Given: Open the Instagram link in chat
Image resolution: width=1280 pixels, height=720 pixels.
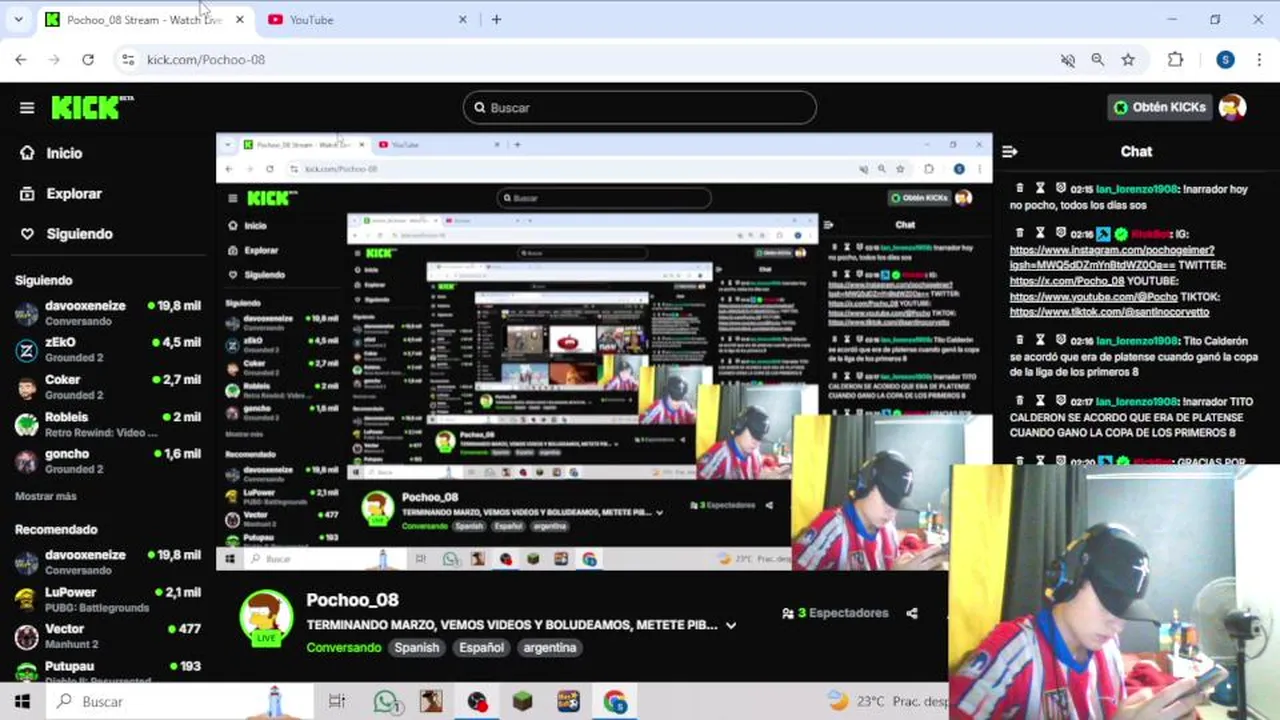Looking at the screenshot, I should [1112, 257].
